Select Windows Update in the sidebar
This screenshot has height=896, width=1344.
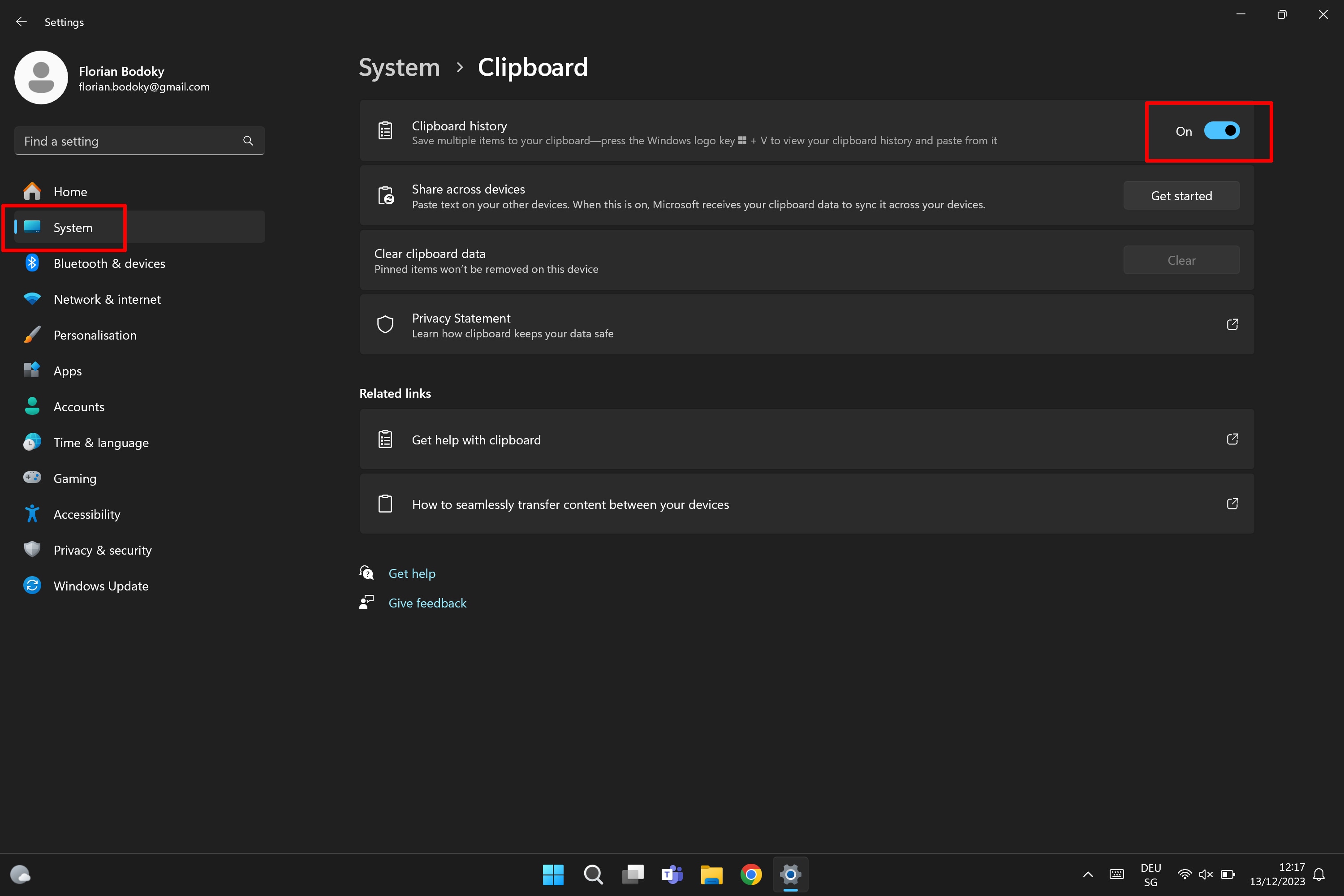click(x=100, y=586)
